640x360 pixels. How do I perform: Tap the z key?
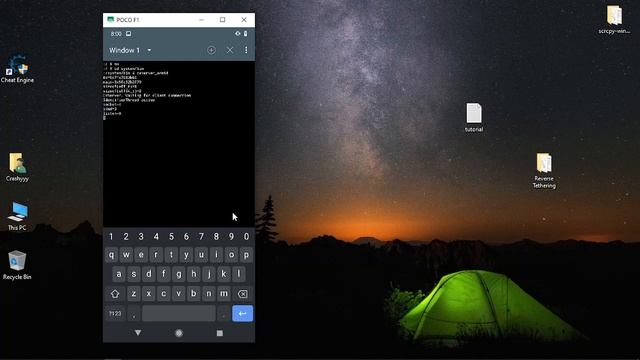(x=133, y=293)
